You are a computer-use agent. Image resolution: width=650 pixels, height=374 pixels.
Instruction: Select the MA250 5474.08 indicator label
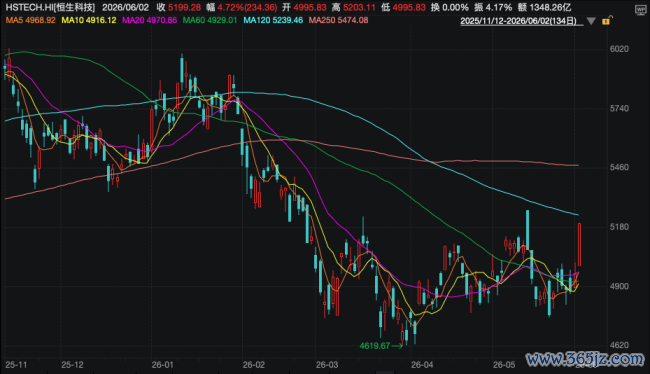tap(338, 20)
